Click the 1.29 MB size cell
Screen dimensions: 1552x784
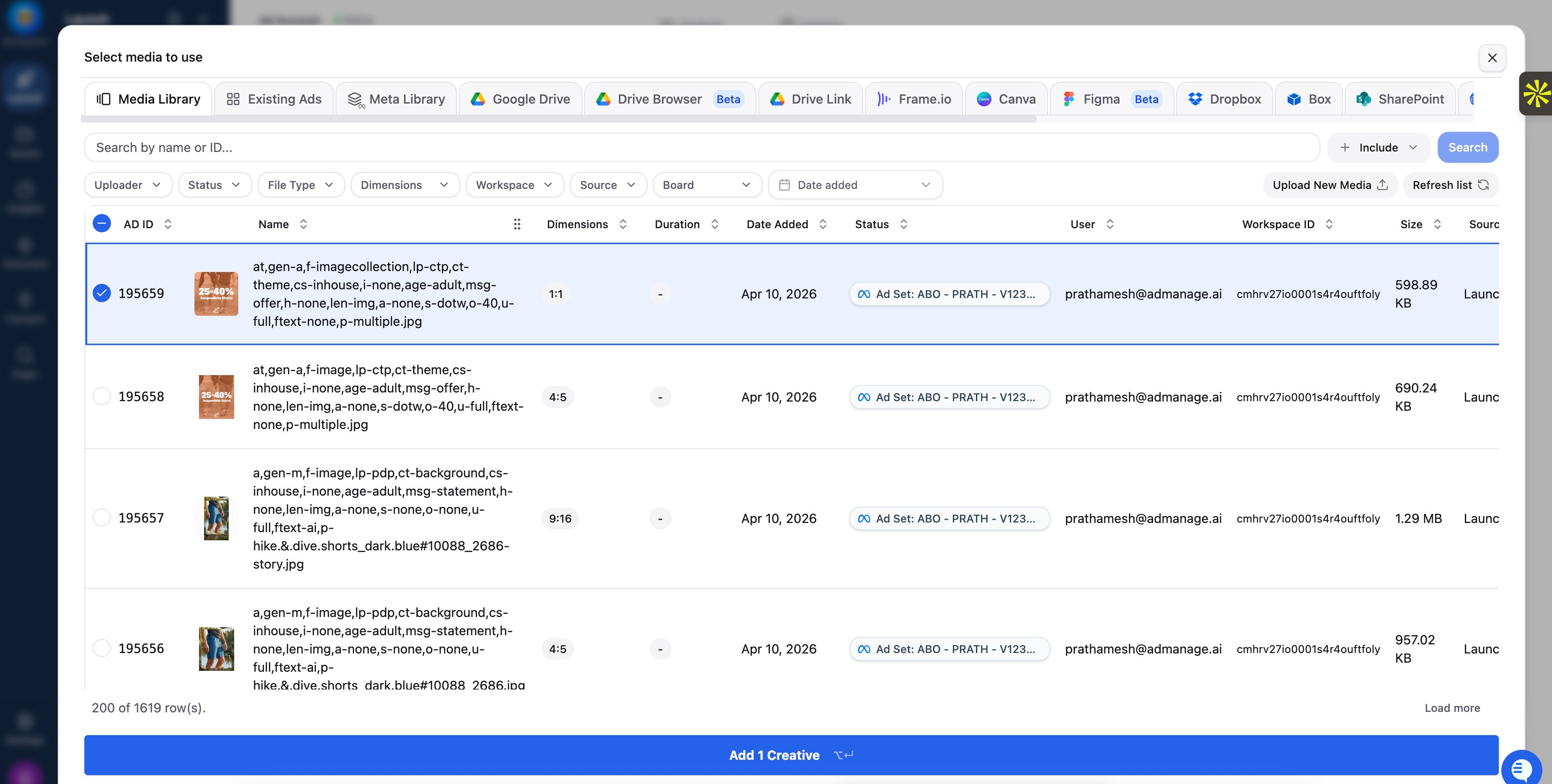point(1418,518)
